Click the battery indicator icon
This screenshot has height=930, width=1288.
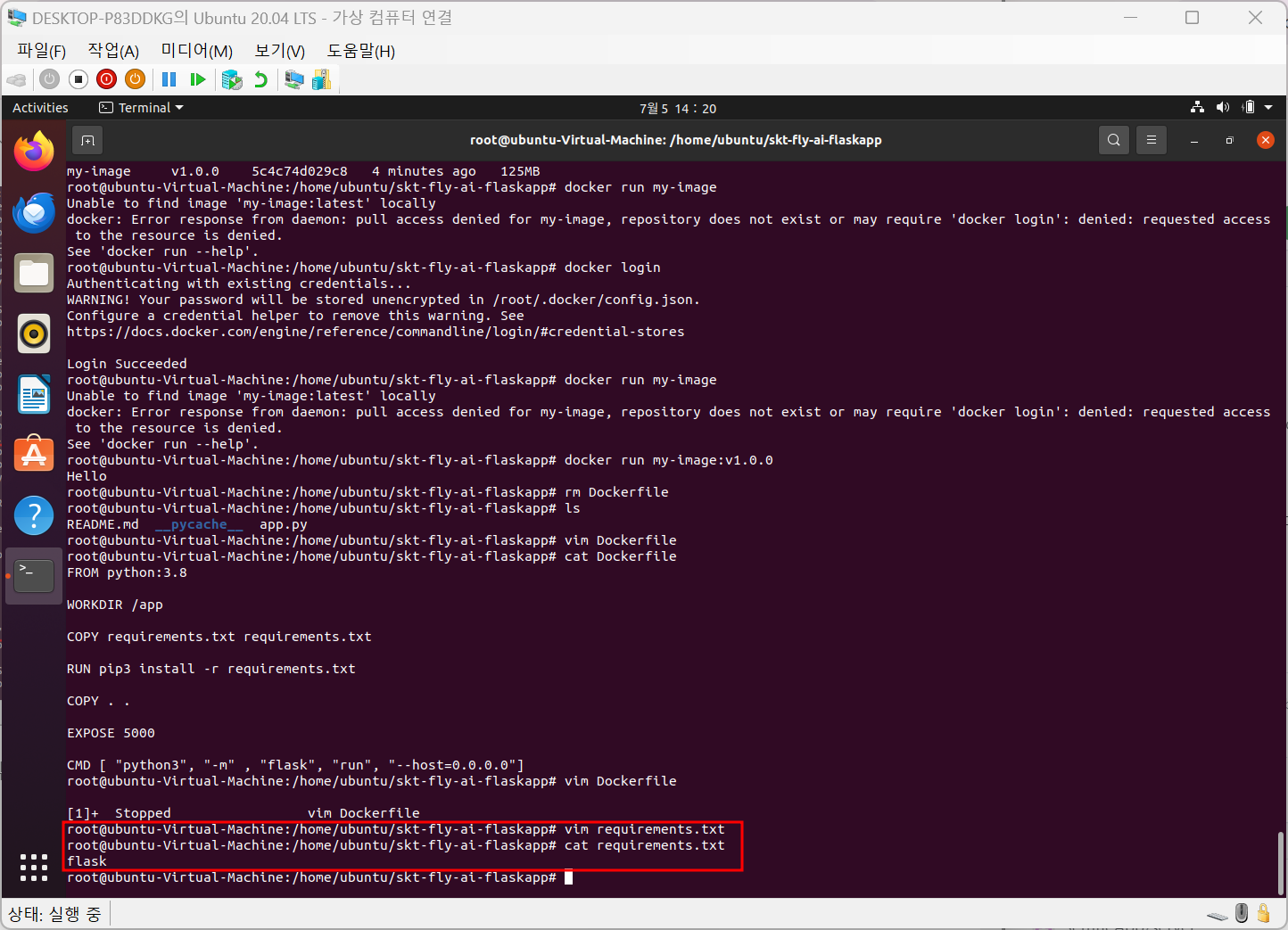(1249, 107)
